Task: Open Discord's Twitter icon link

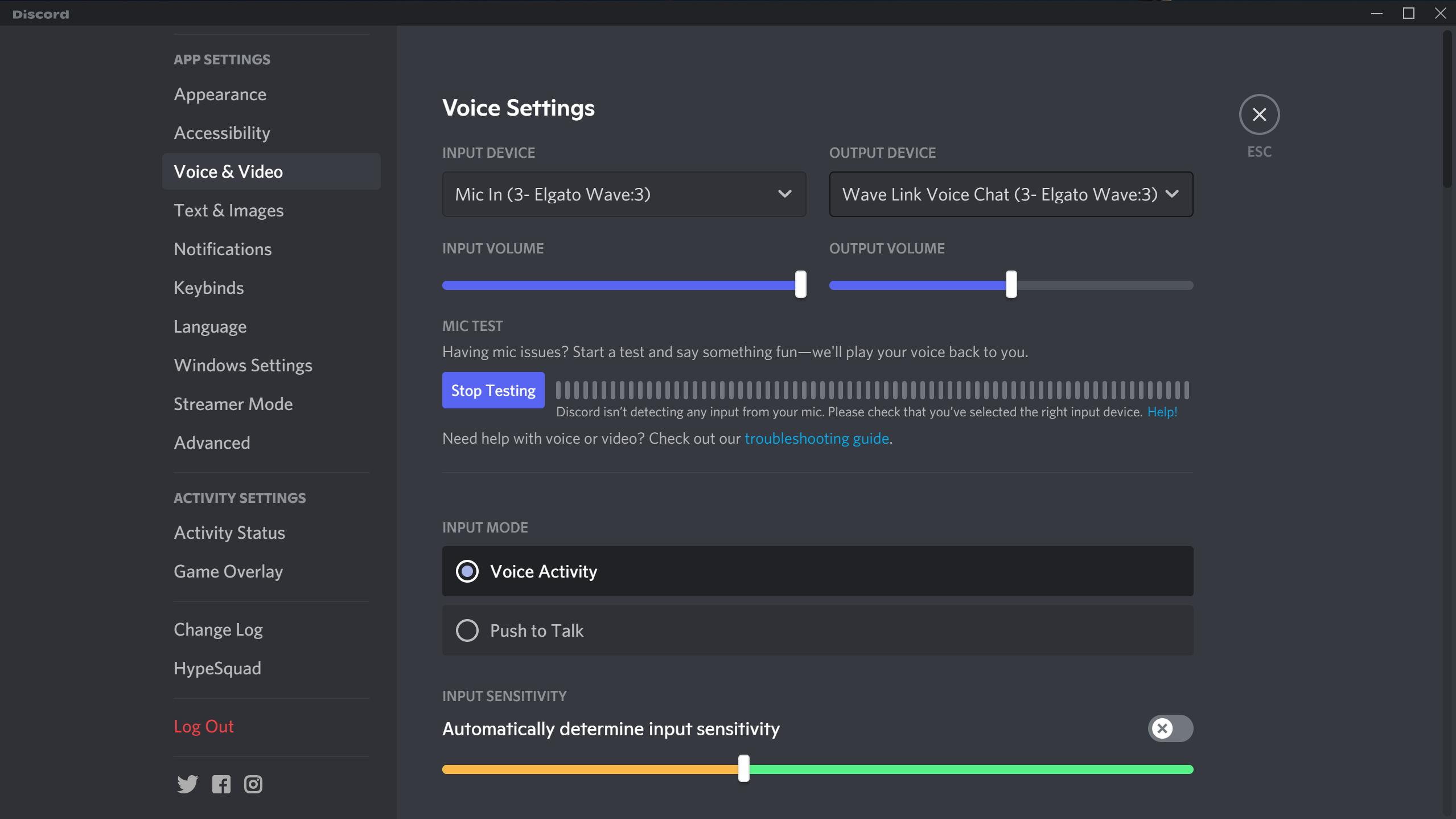Action: pyautogui.click(x=187, y=784)
